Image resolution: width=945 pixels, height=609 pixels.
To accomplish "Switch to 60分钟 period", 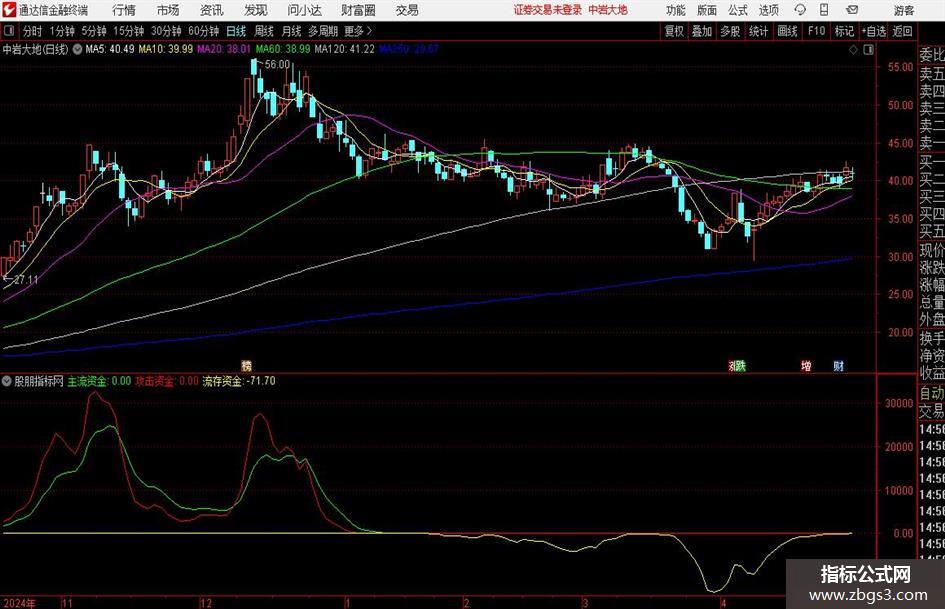I will [x=203, y=31].
